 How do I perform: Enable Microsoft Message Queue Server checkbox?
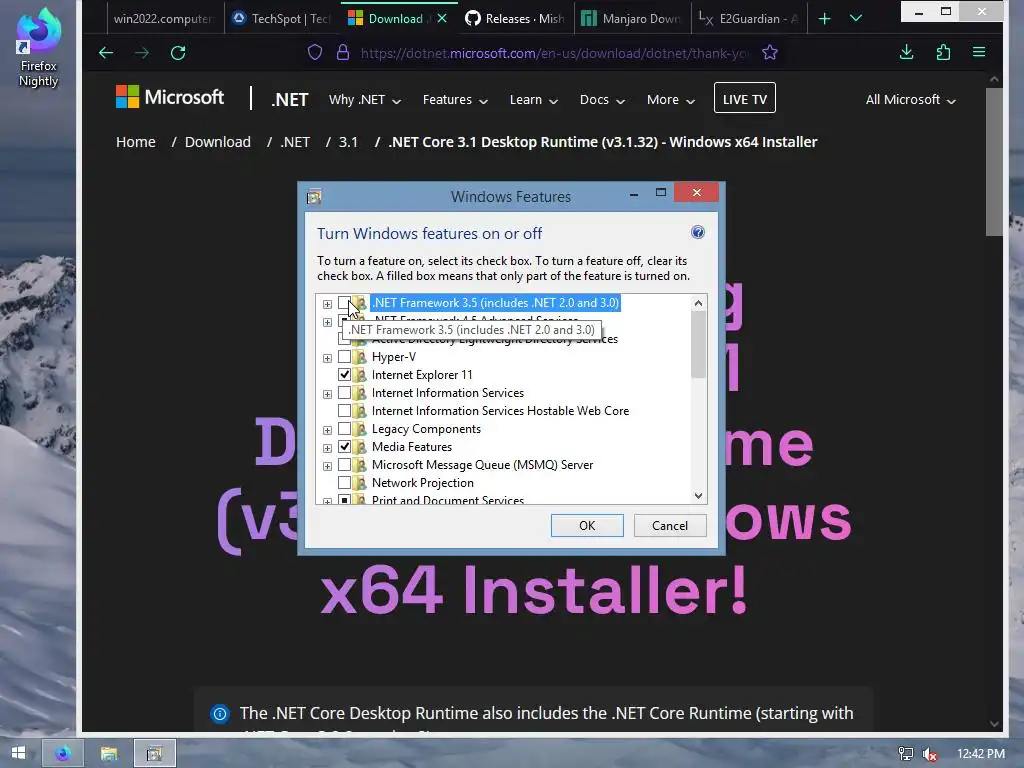tap(344, 465)
